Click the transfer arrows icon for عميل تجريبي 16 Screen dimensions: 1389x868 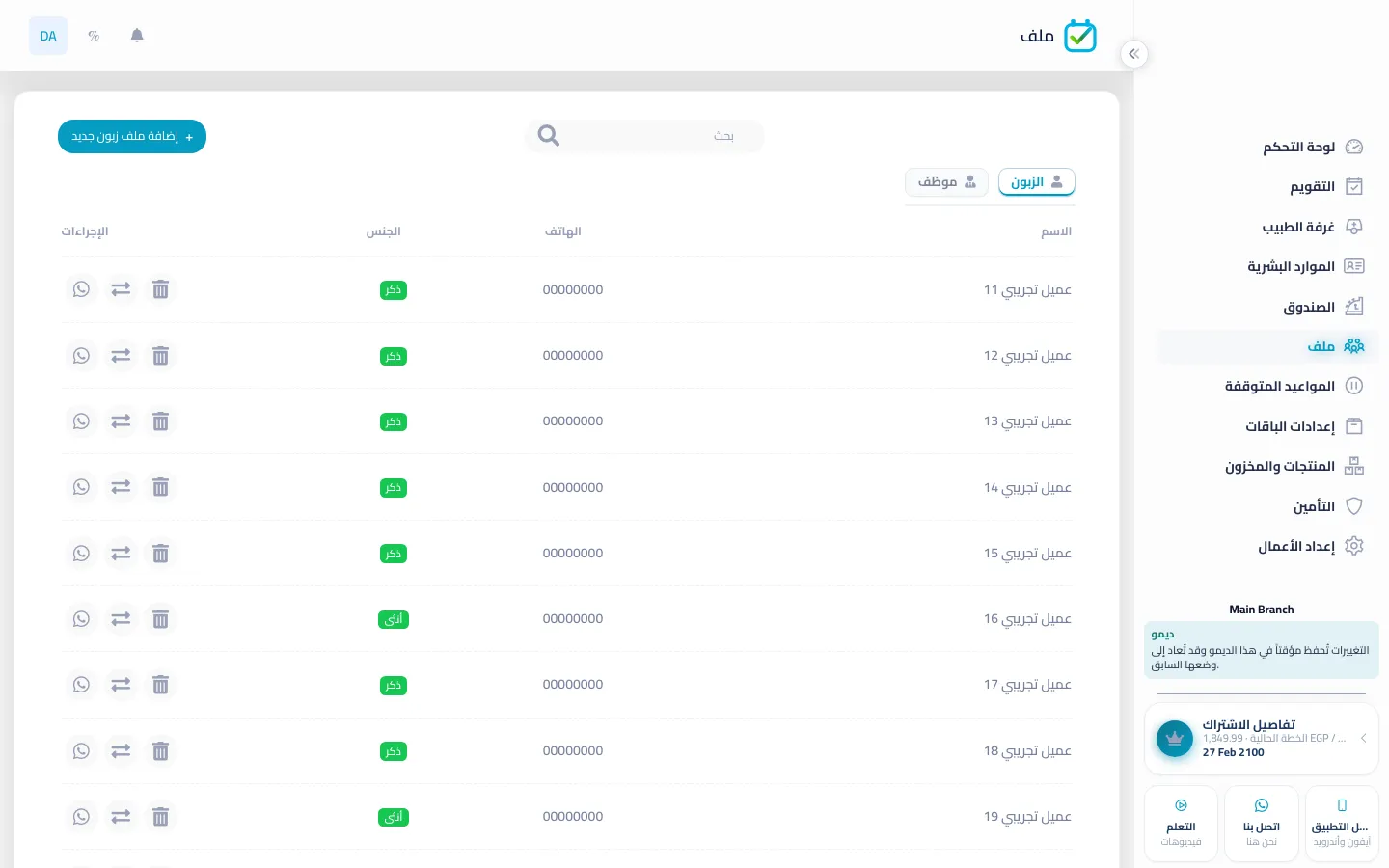[x=121, y=619]
